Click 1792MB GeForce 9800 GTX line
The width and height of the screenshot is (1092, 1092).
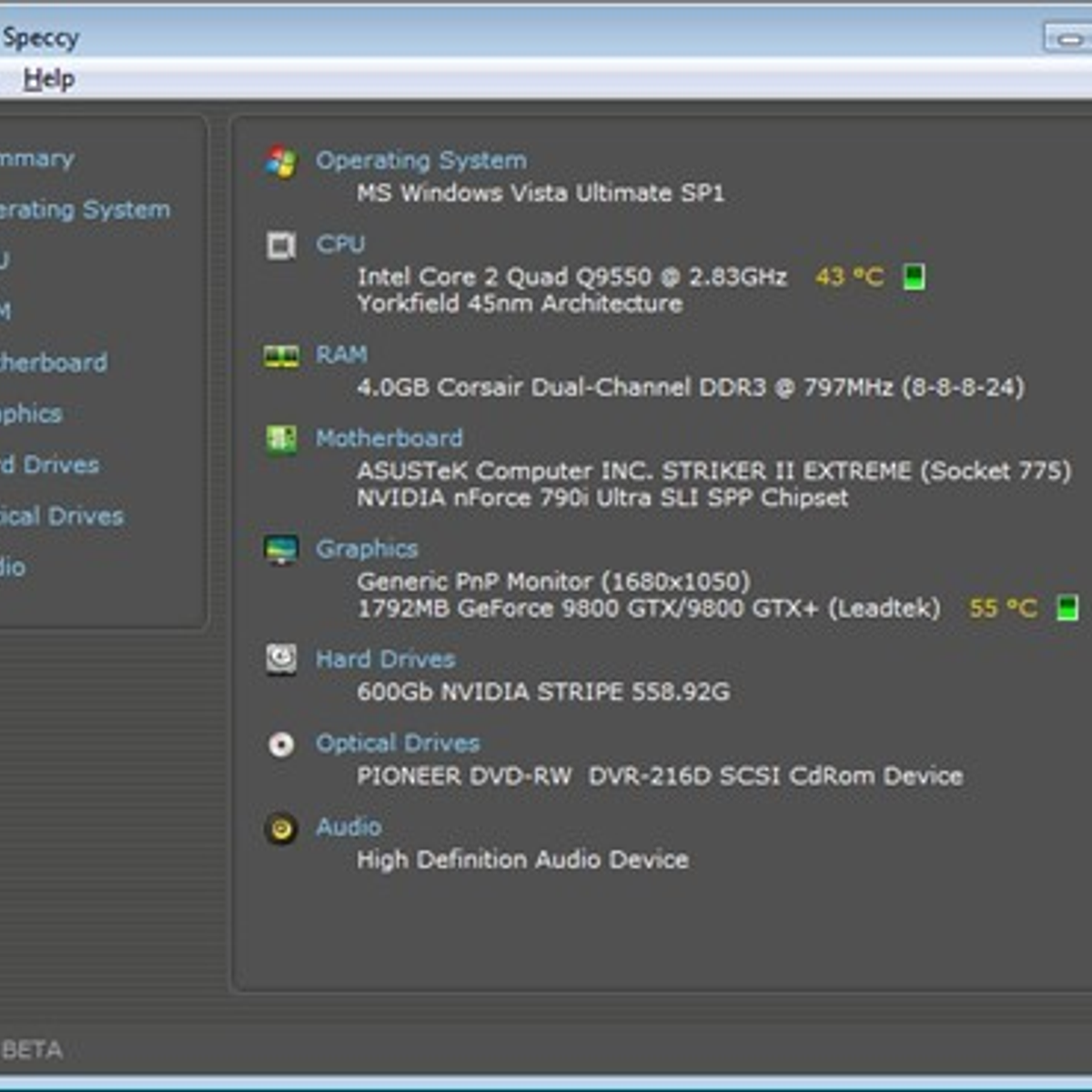coord(648,608)
